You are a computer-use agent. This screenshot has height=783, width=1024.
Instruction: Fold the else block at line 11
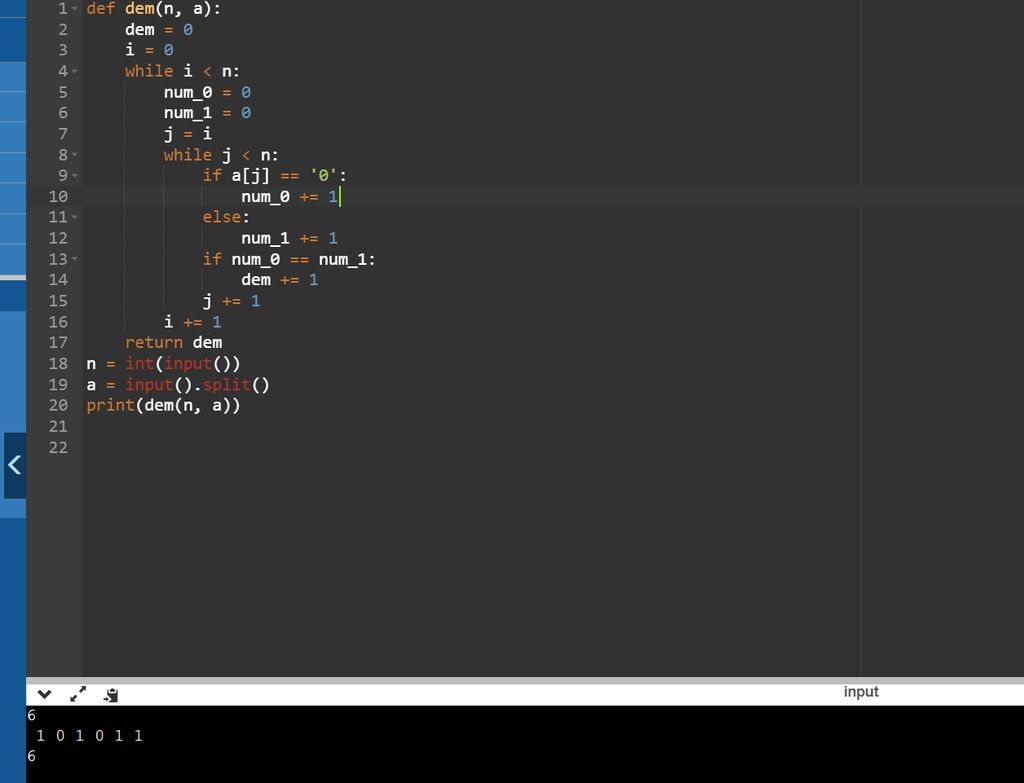pos(75,217)
